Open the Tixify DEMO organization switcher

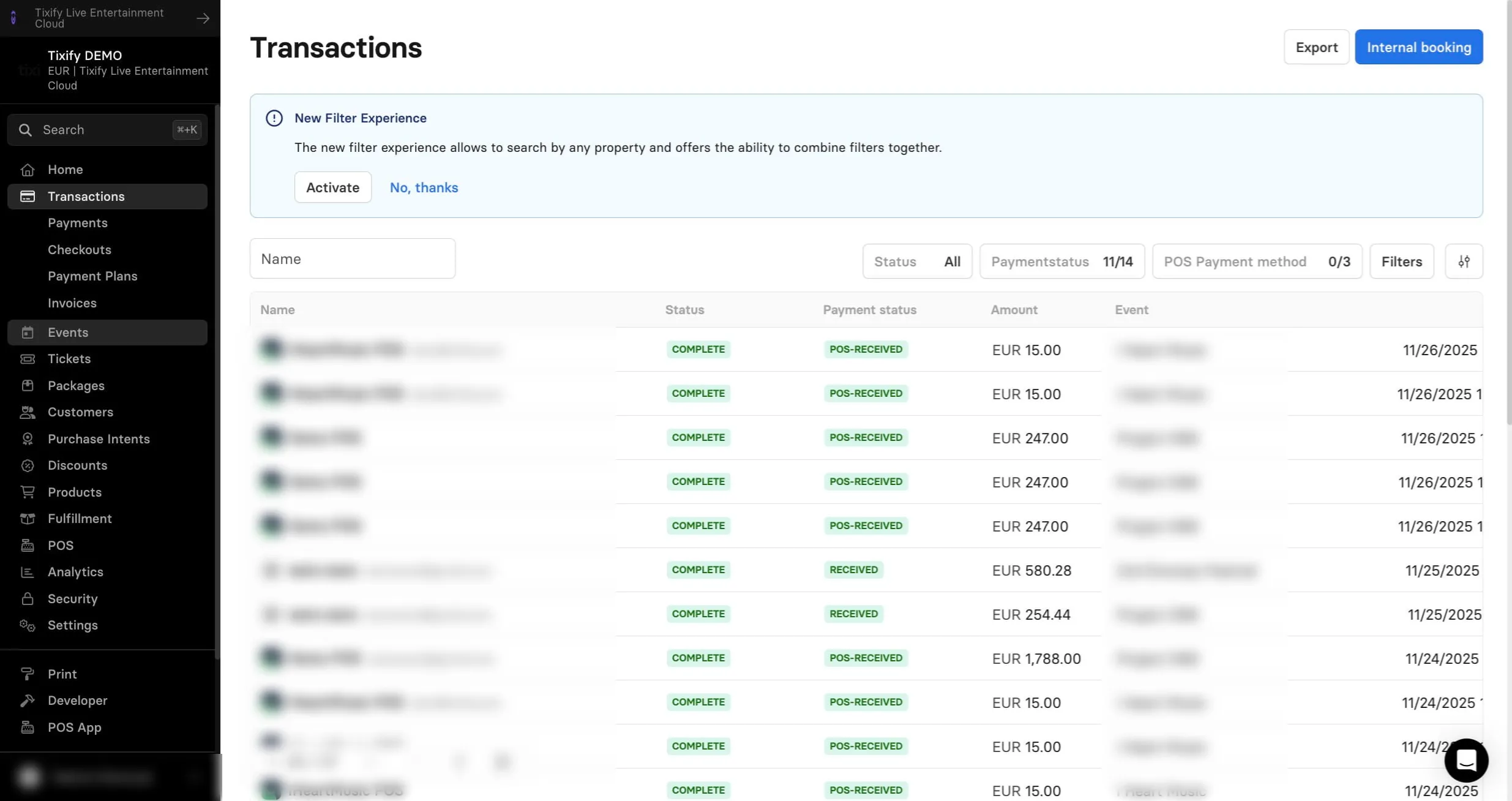pos(110,70)
